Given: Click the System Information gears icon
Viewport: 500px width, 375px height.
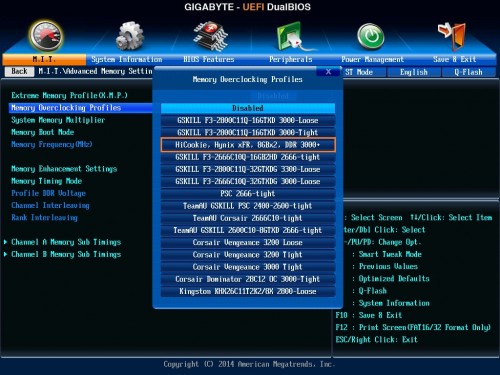Looking at the screenshot, I should click(130, 36).
